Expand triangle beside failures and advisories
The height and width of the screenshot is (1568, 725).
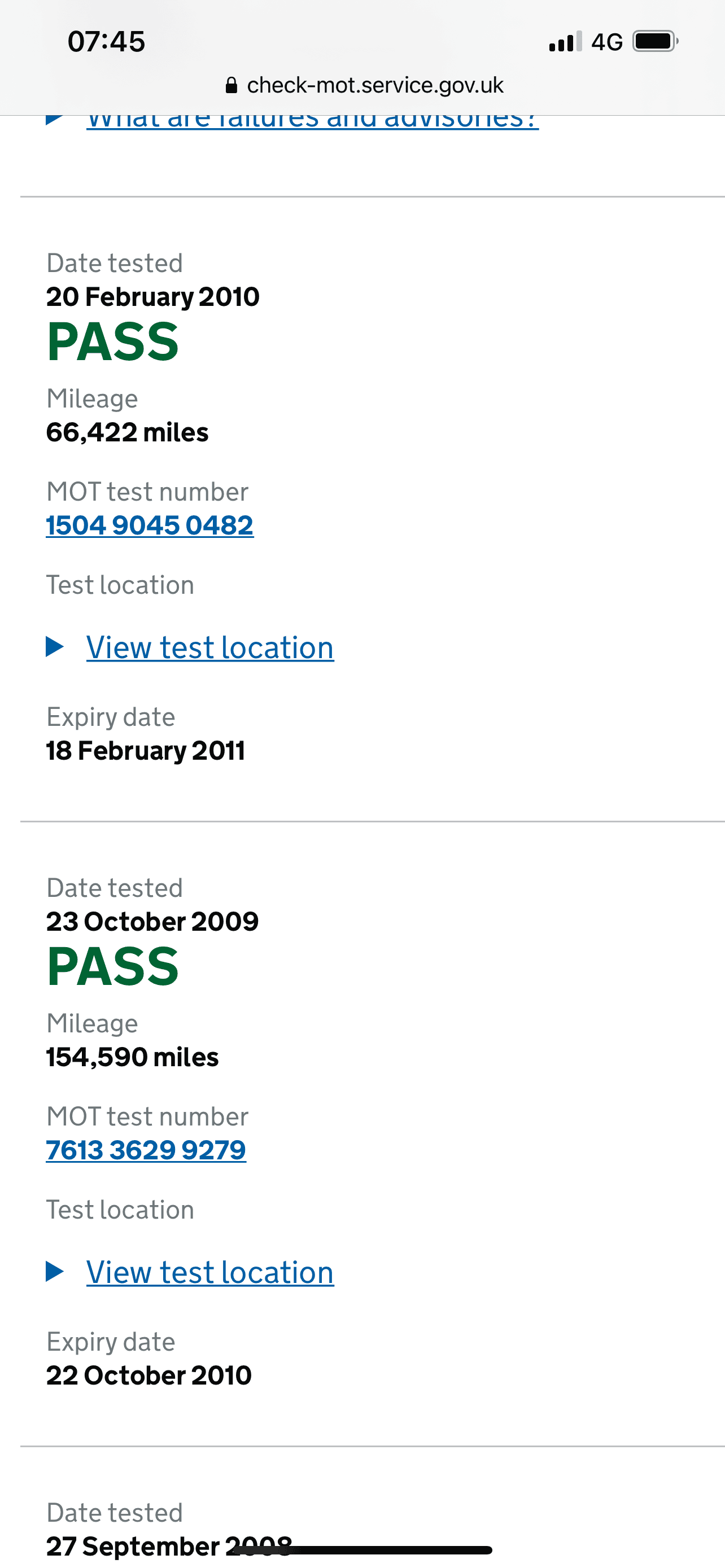pos(55,119)
